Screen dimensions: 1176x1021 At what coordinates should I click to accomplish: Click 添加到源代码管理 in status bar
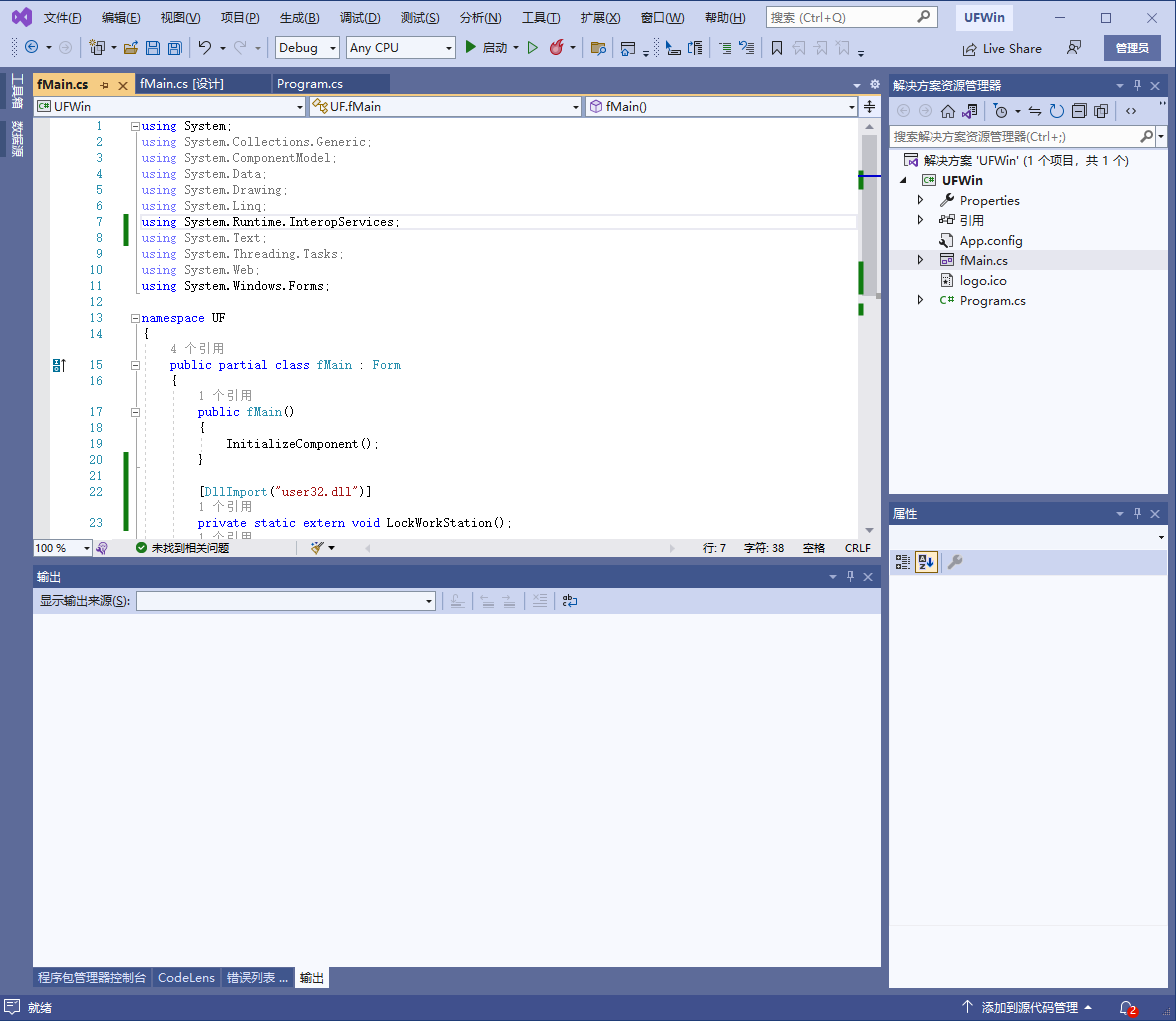coord(1027,1007)
